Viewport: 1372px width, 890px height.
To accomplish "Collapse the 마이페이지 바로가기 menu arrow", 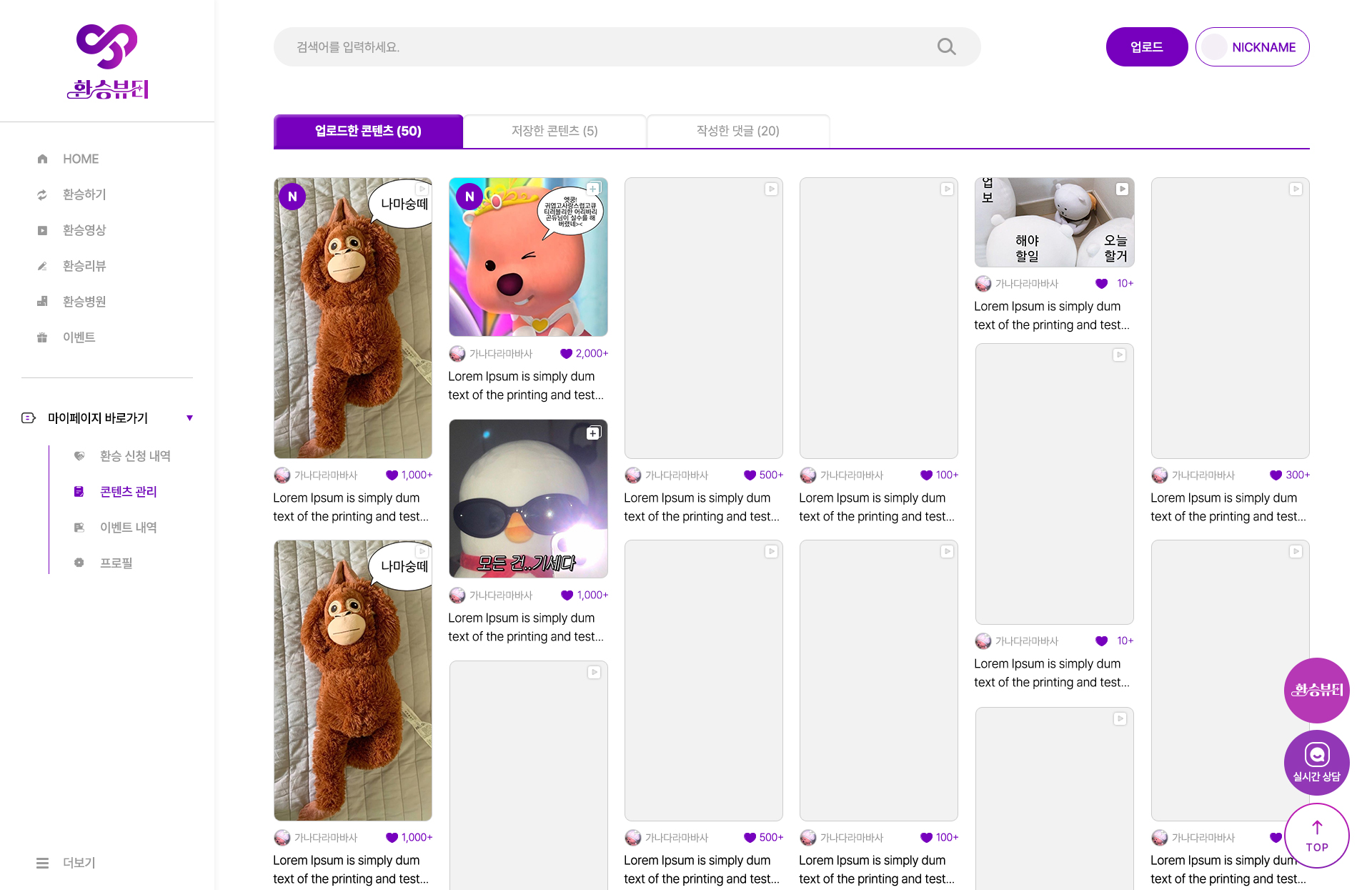I will (189, 418).
